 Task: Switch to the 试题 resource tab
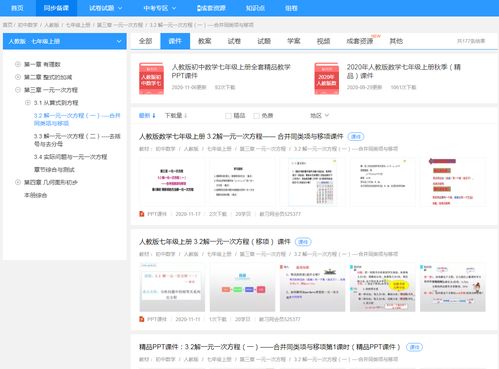(x=264, y=41)
